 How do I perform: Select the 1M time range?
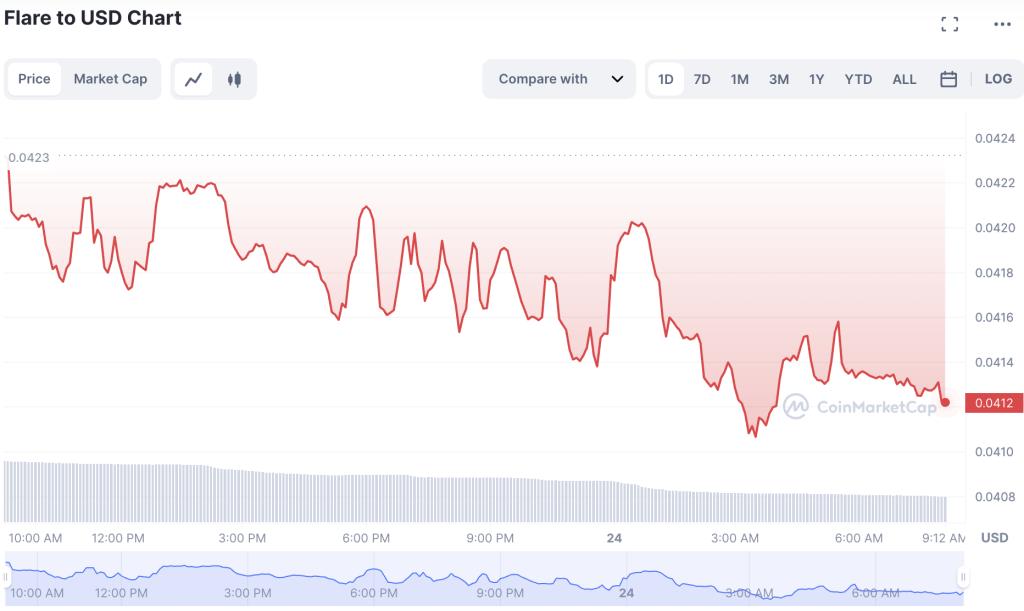[739, 79]
